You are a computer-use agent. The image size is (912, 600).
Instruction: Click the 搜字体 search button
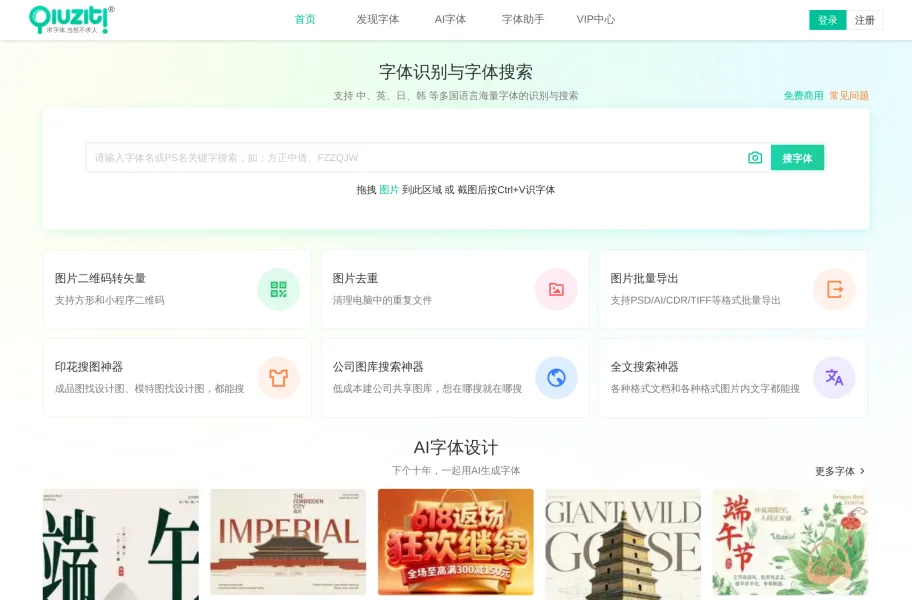pos(797,158)
